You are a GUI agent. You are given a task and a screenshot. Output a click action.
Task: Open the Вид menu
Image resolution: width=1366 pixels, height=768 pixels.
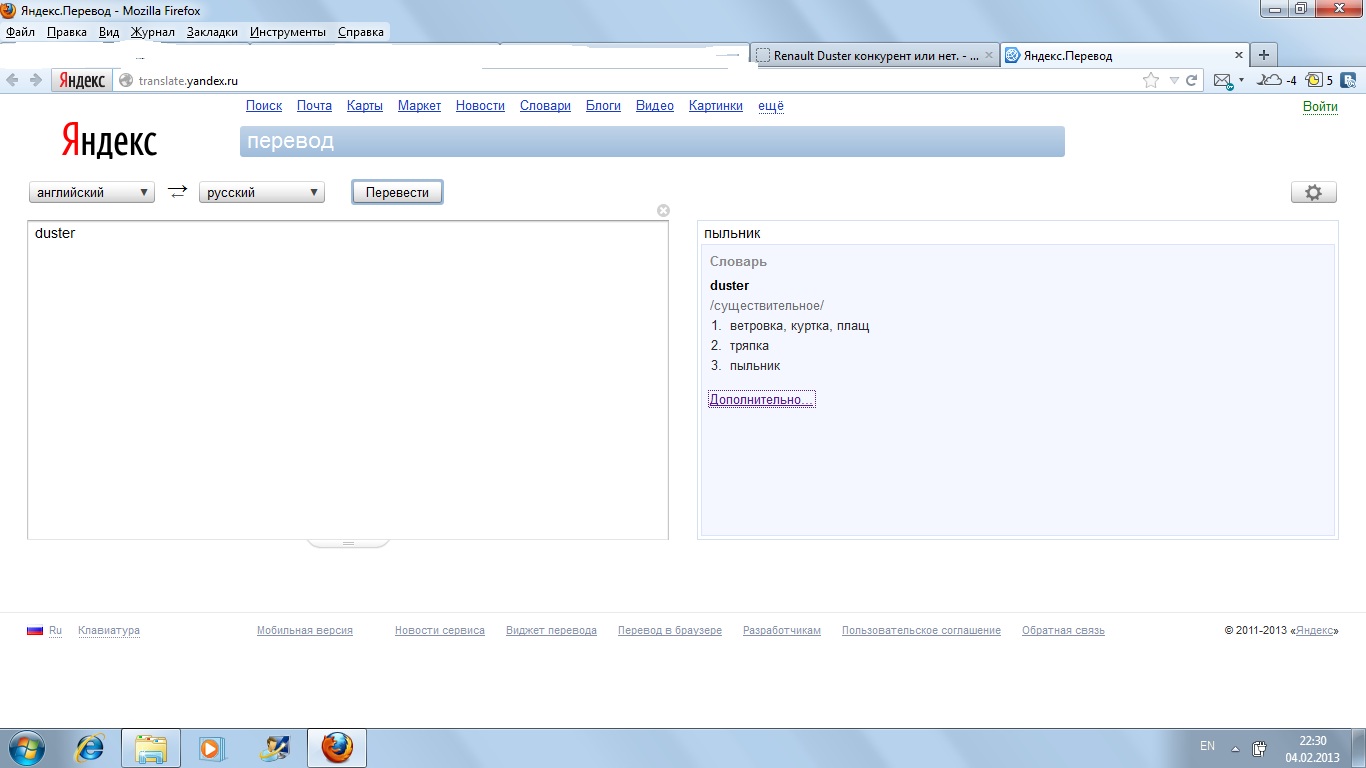(x=109, y=32)
